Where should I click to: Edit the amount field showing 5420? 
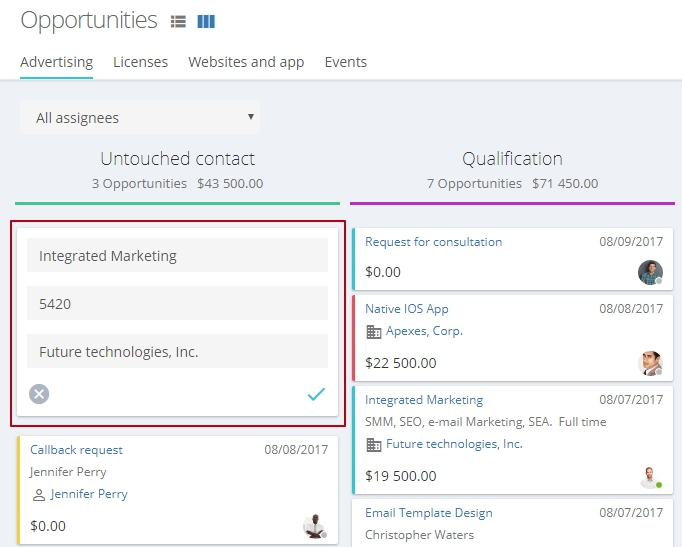(177, 303)
